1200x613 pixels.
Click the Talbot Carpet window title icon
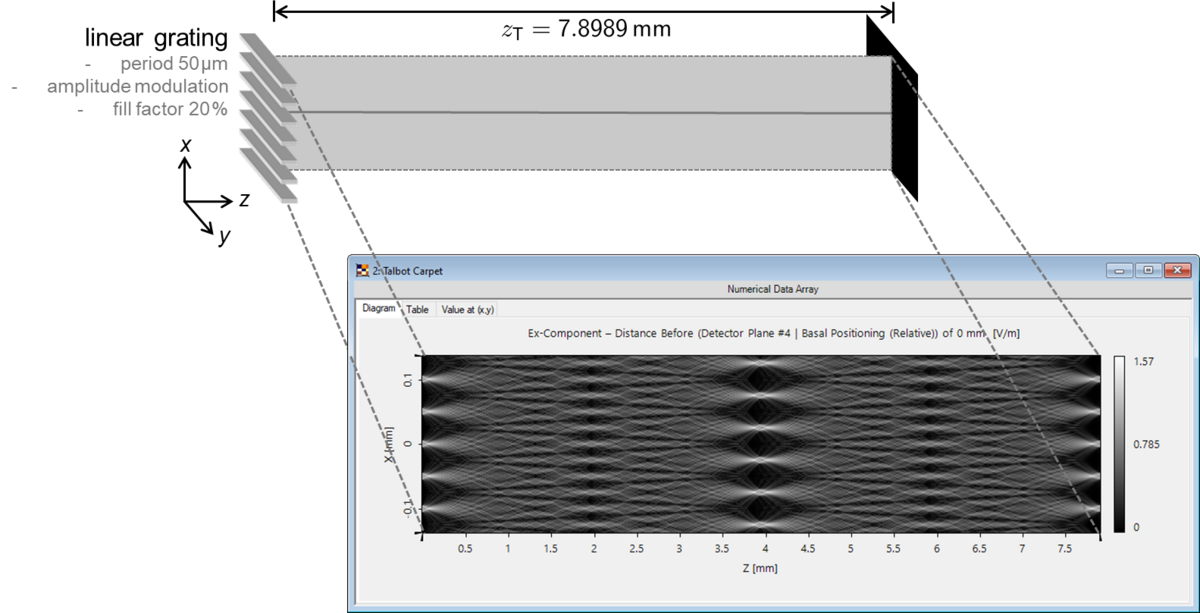pyautogui.click(x=362, y=270)
